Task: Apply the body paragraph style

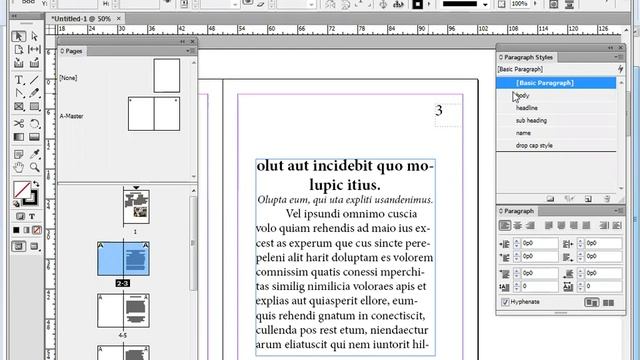Action: tap(556, 96)
